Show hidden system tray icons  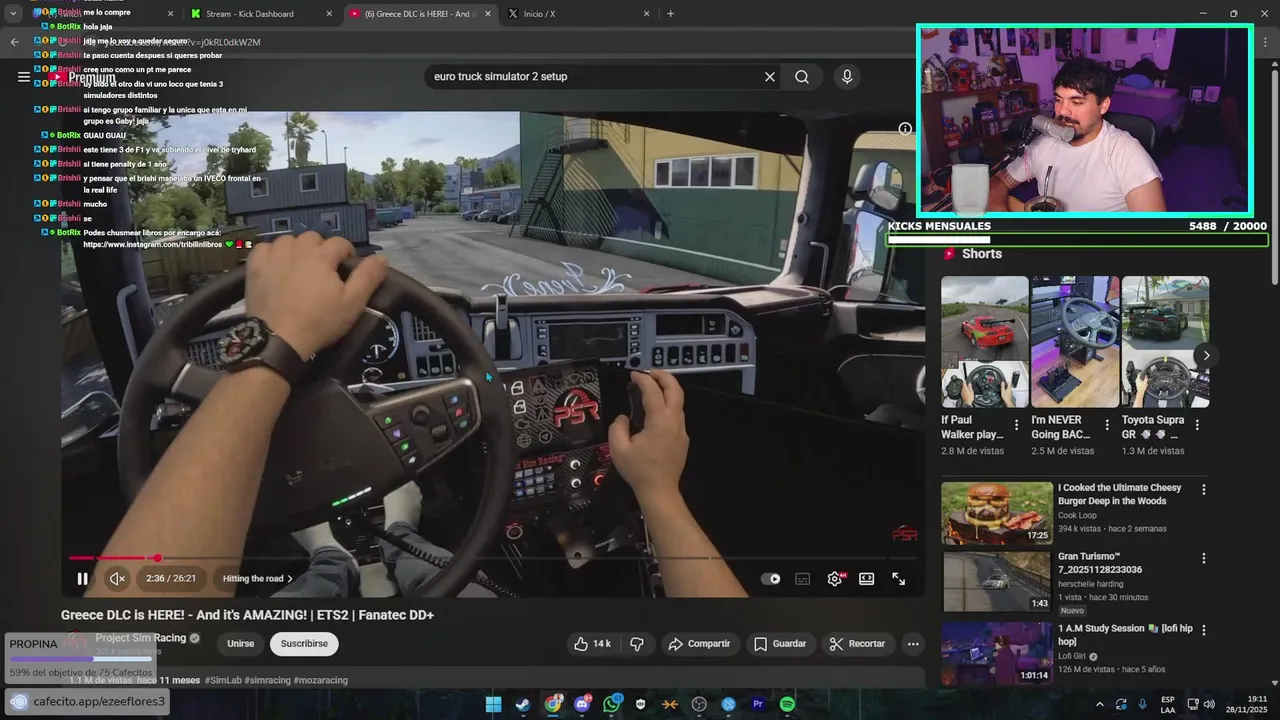click(x=1100, y=704)
